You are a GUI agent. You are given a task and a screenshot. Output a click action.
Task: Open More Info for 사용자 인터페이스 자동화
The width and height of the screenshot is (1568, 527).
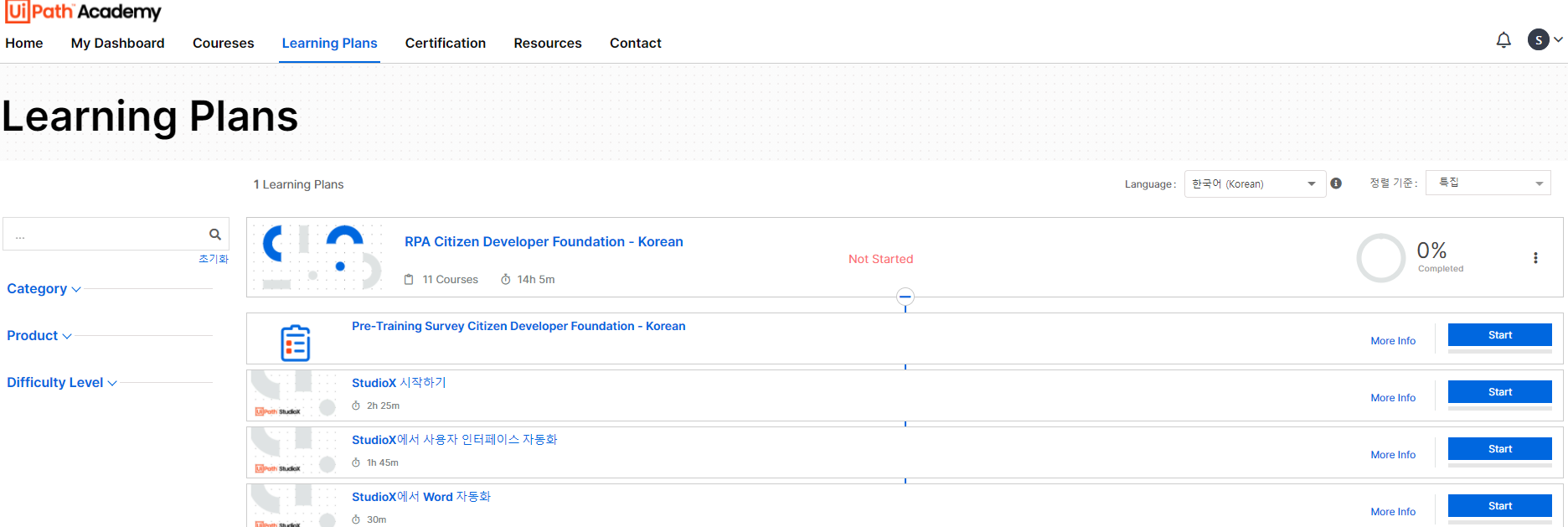pyautogui.click(x=1393, y=455)
